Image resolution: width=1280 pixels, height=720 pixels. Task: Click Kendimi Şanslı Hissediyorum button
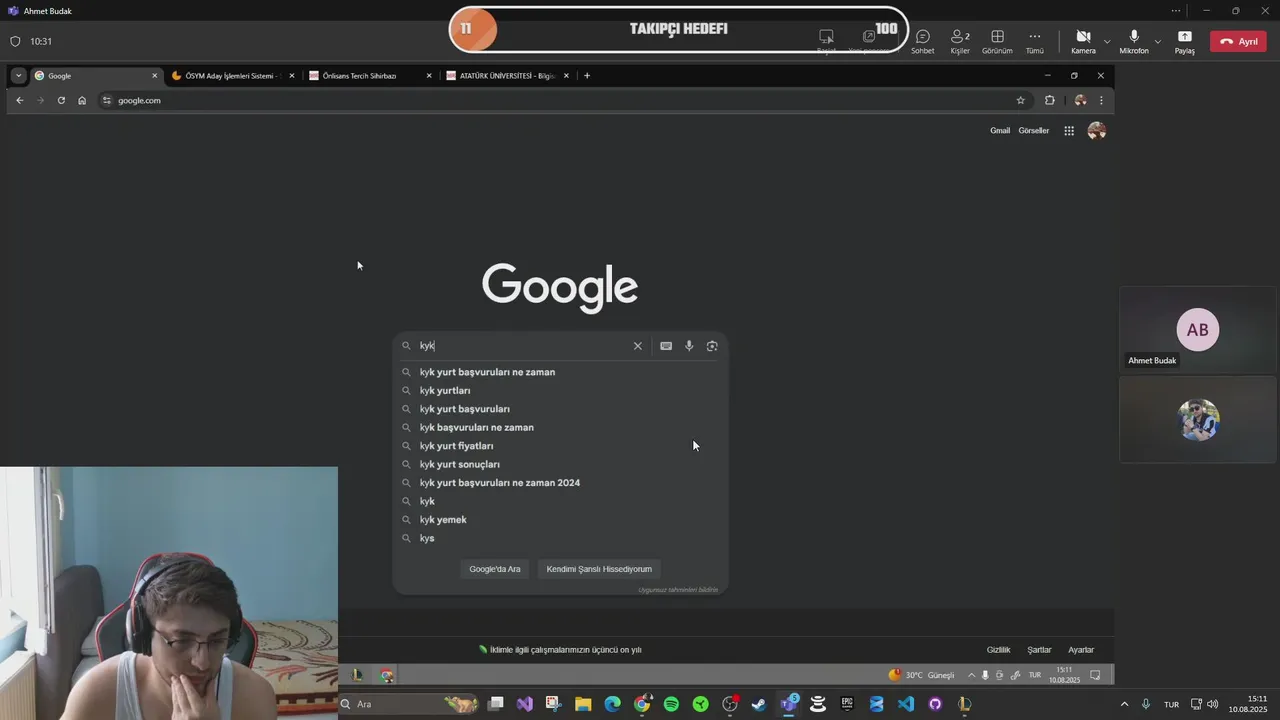(x=599, y=569)
